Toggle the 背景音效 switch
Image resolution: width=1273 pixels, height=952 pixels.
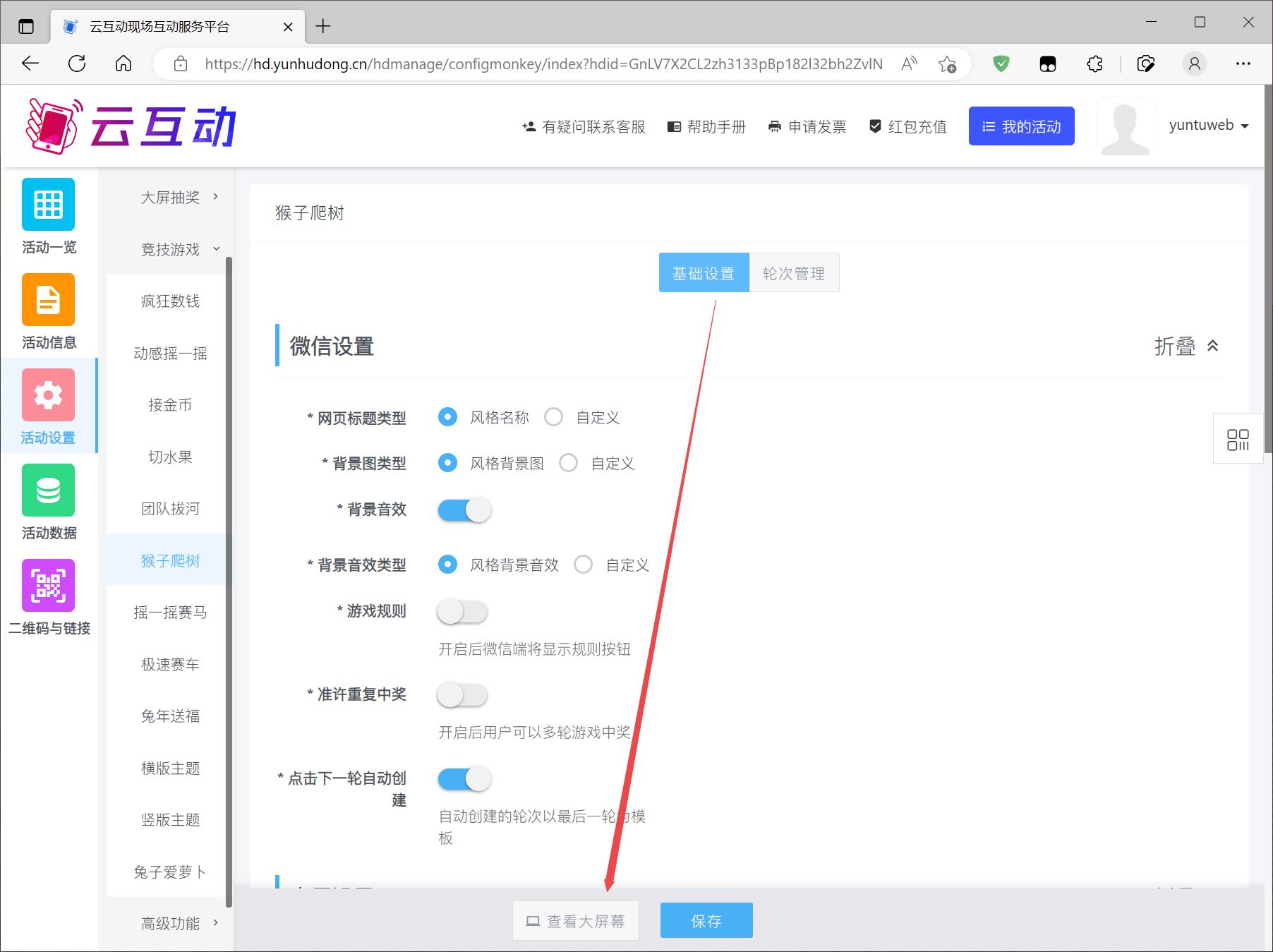click(464, 510)
